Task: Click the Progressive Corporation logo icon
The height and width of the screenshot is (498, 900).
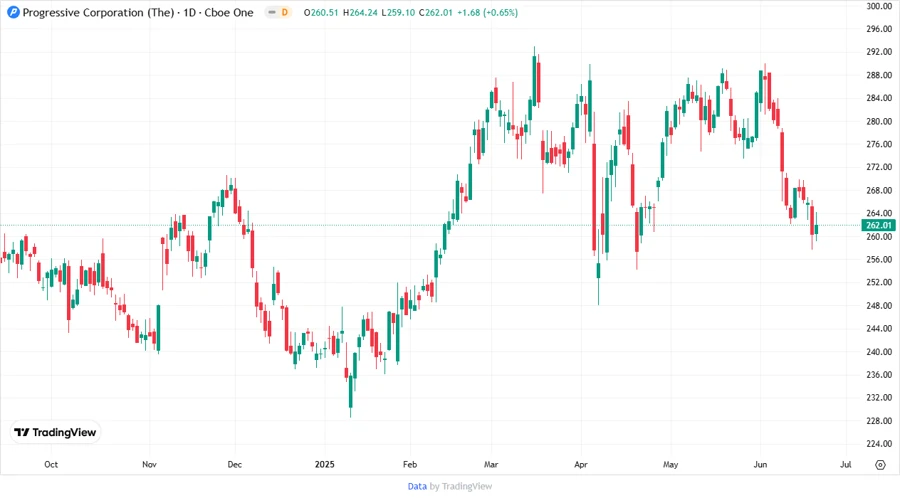Action: pos(13,12)
